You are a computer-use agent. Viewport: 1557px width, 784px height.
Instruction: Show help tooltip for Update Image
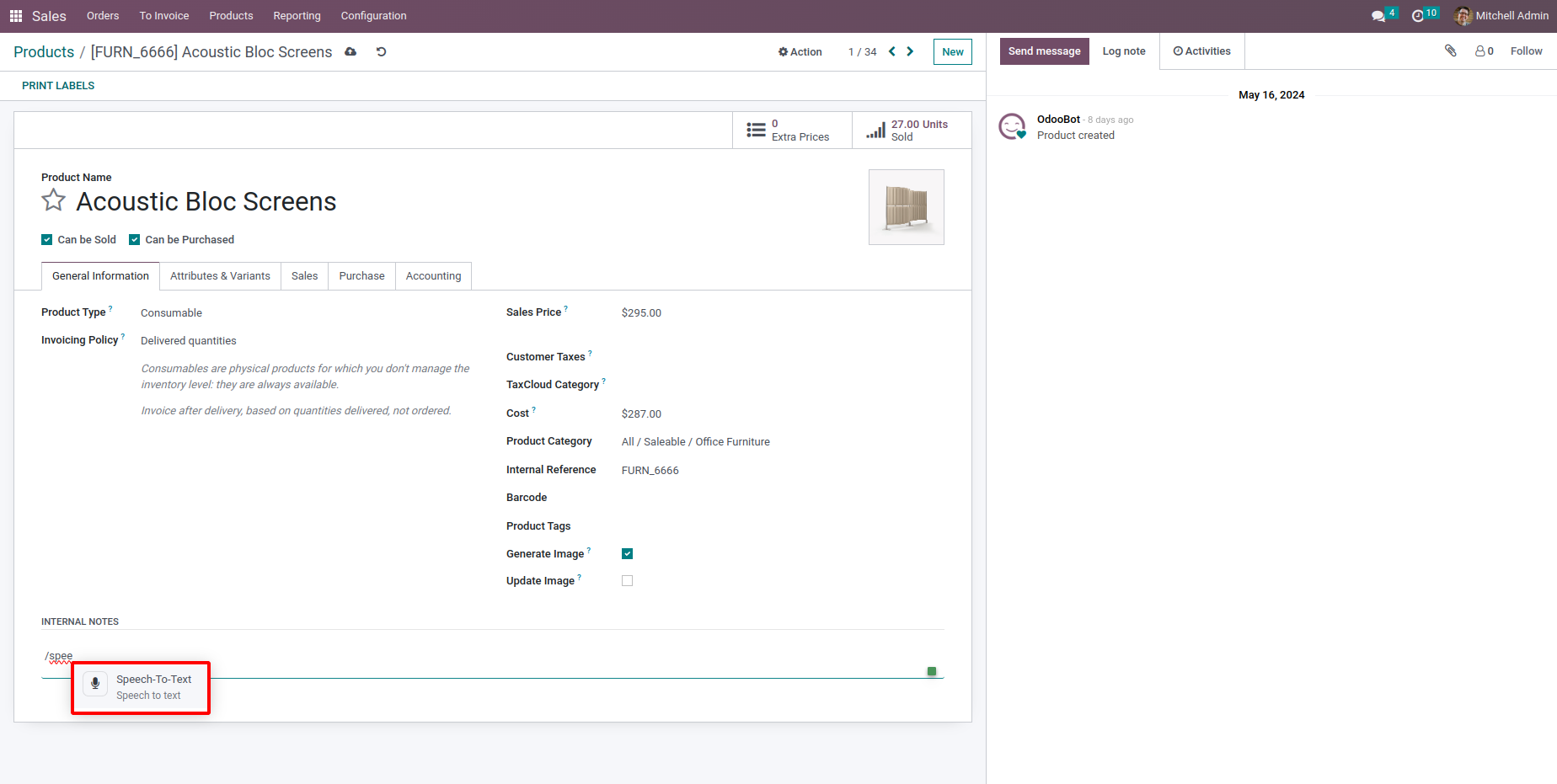click(x=580, y=577)
